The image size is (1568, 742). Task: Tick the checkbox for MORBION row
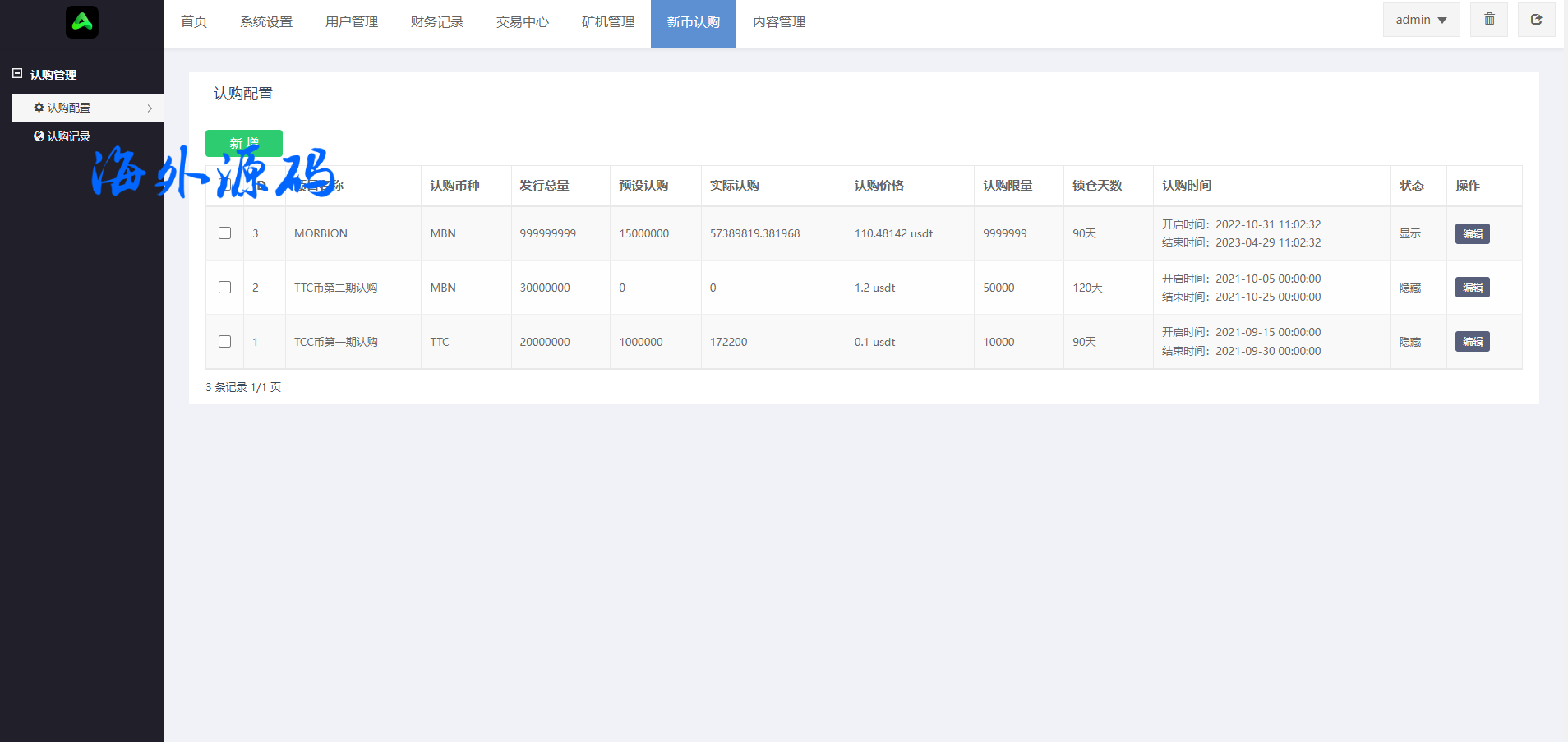tap(224, 233)
